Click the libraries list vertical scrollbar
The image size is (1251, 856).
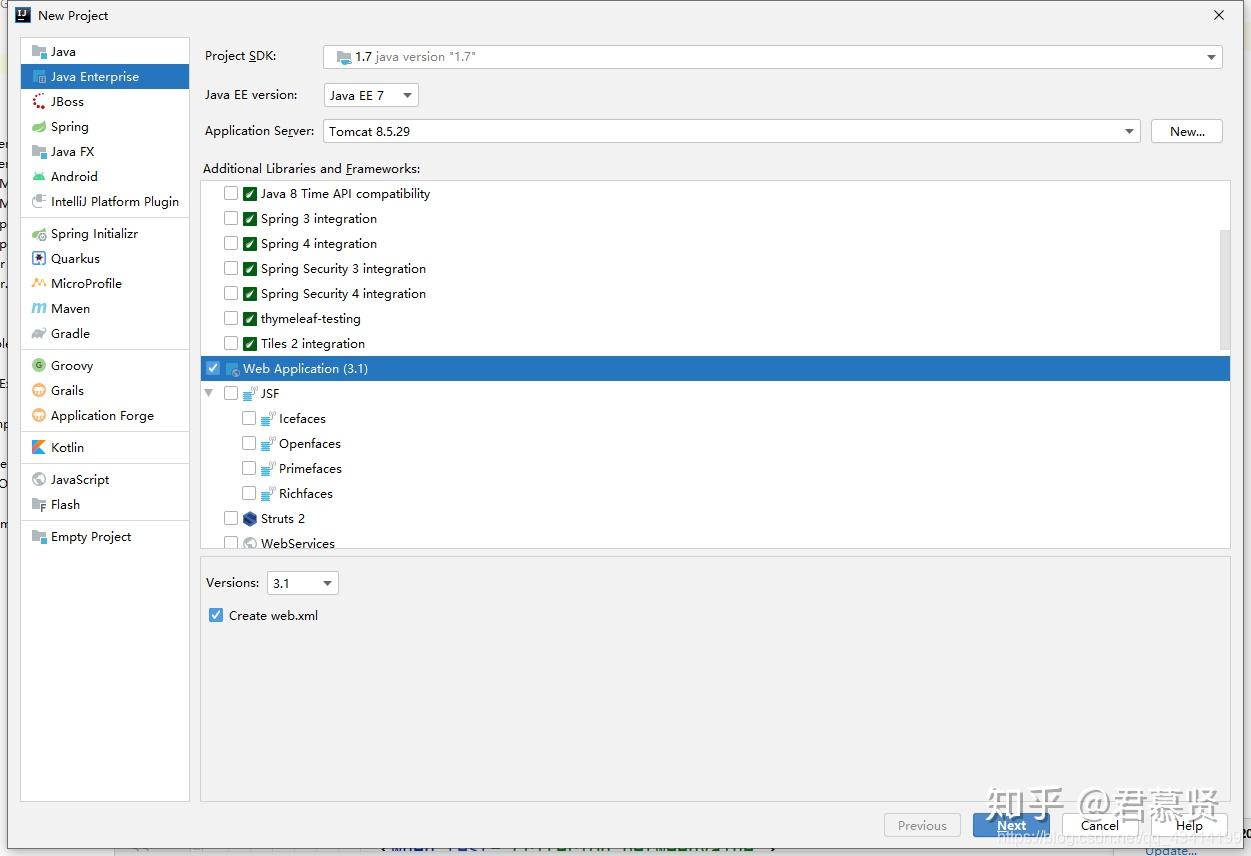[1225, 289]
